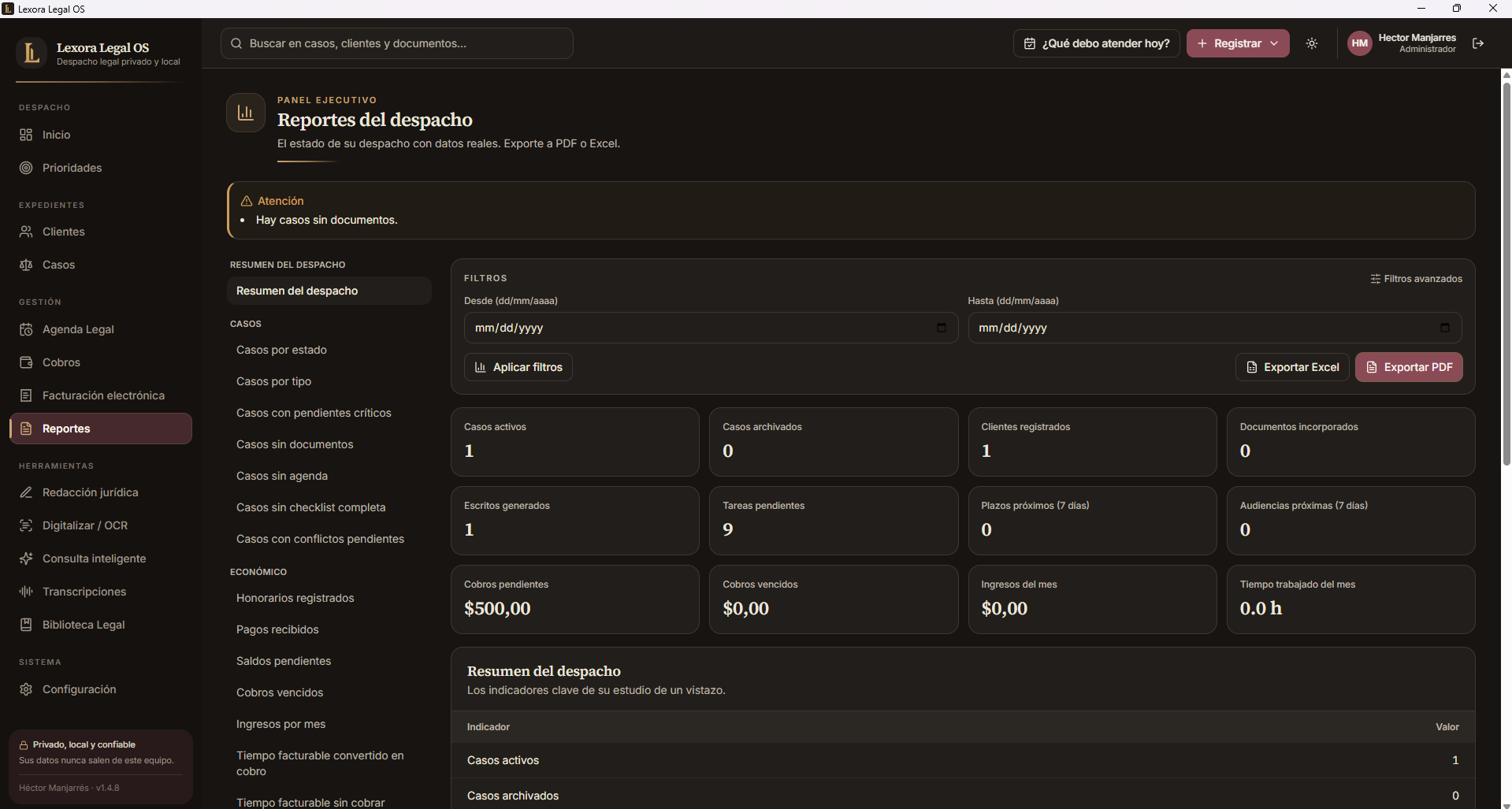The height and width of the screenshot is (809, 1512).
Task: Click the Lexora Legal OS logo
Action: point(32,53)
